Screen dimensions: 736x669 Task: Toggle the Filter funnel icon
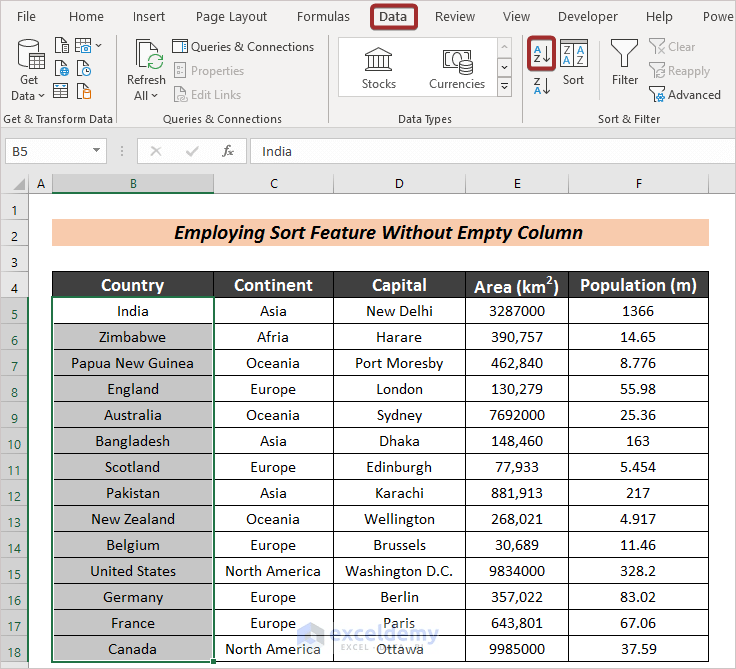[x=624, y=63]
